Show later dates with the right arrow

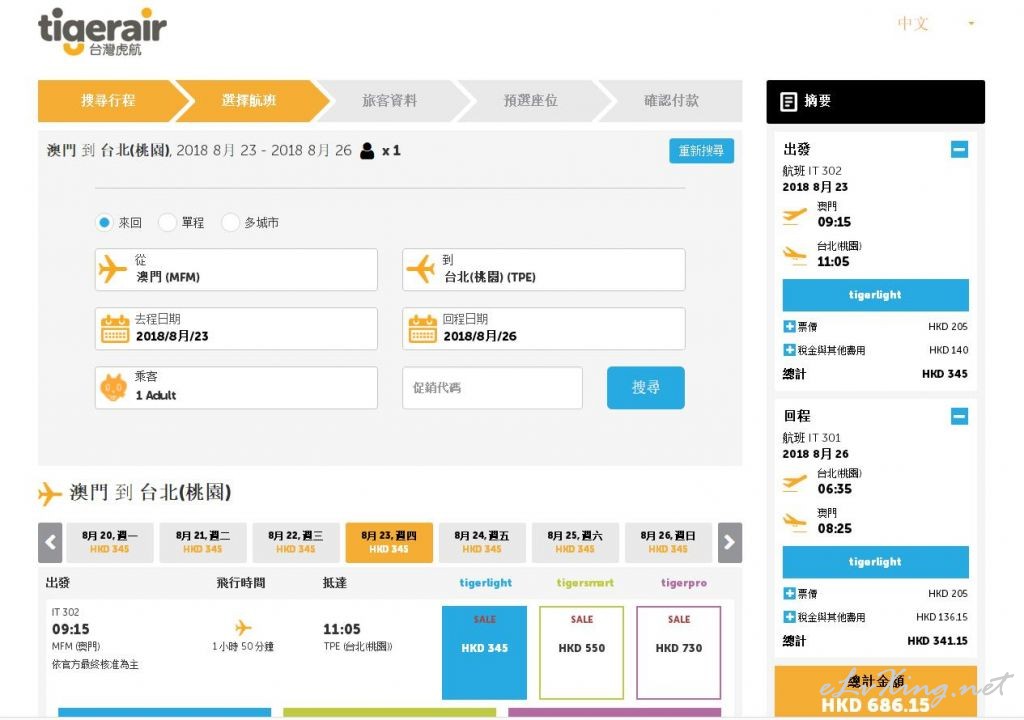click(730, 542)
